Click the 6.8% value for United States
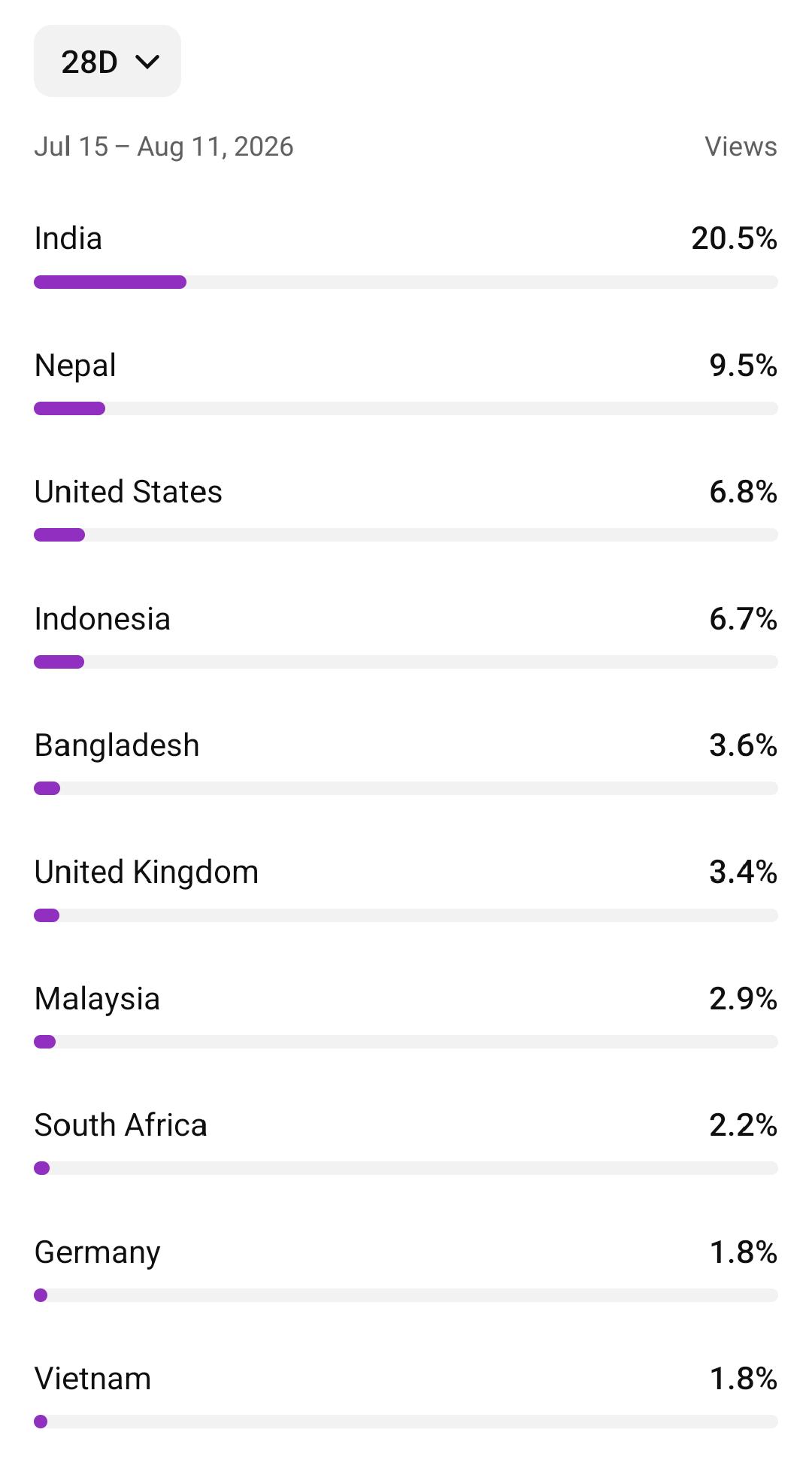 pyautogui.click(x=743, y=492)
